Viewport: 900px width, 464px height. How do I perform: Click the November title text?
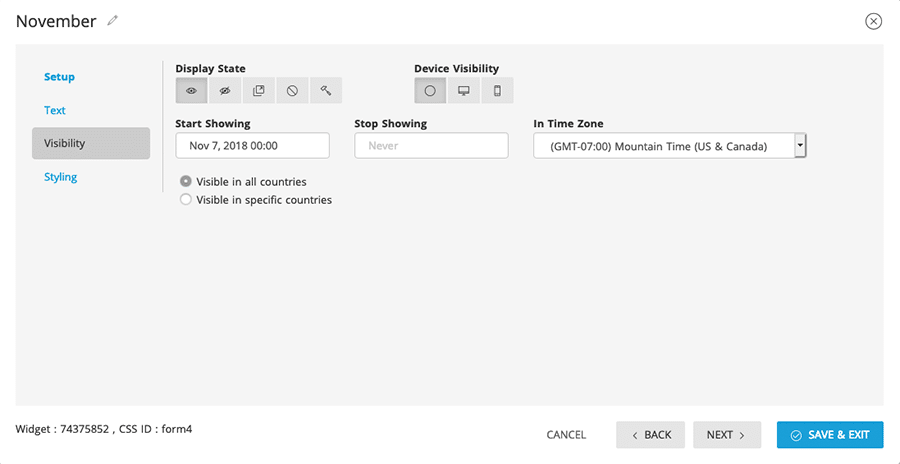56,21
